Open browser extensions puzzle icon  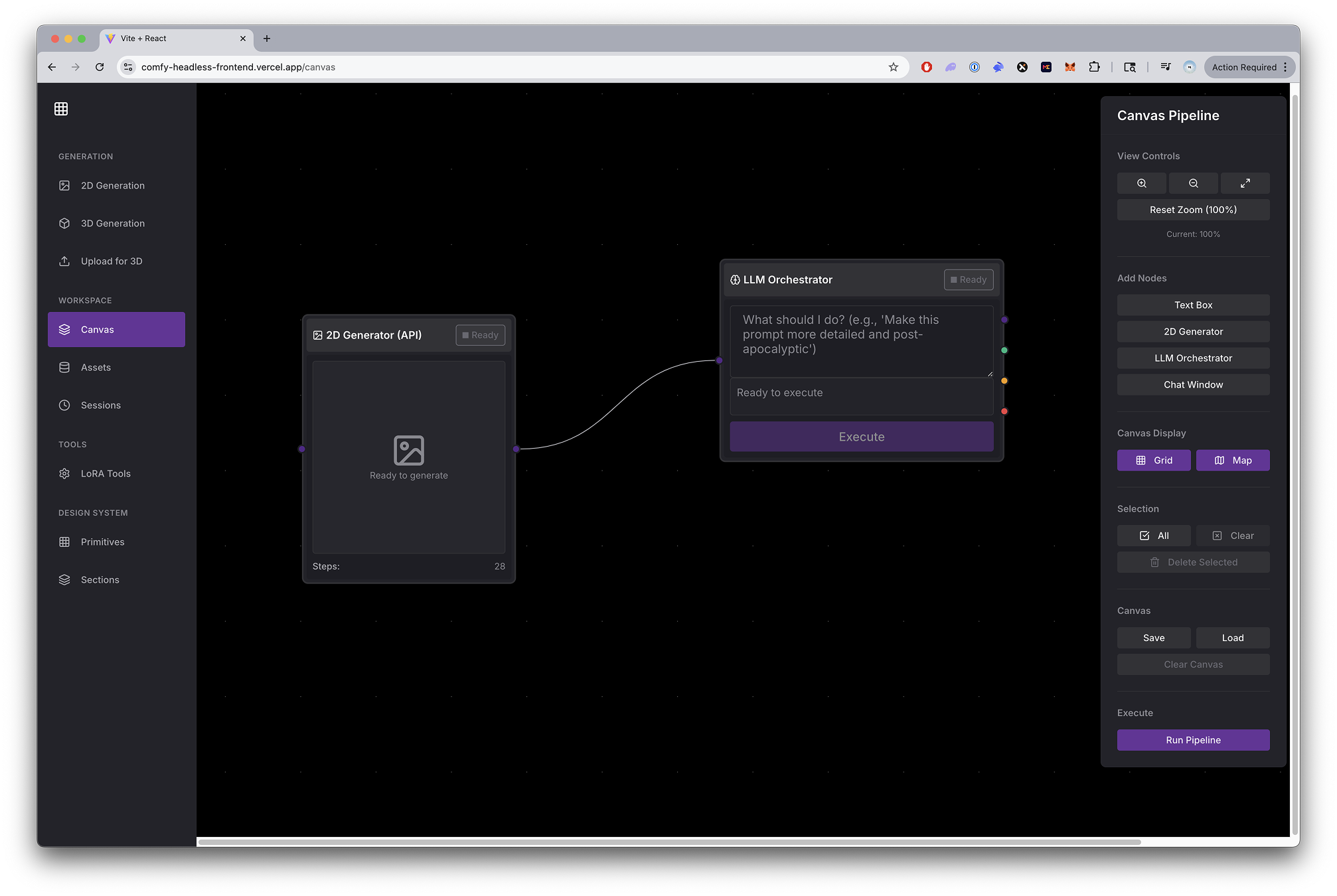(1094, 67)
